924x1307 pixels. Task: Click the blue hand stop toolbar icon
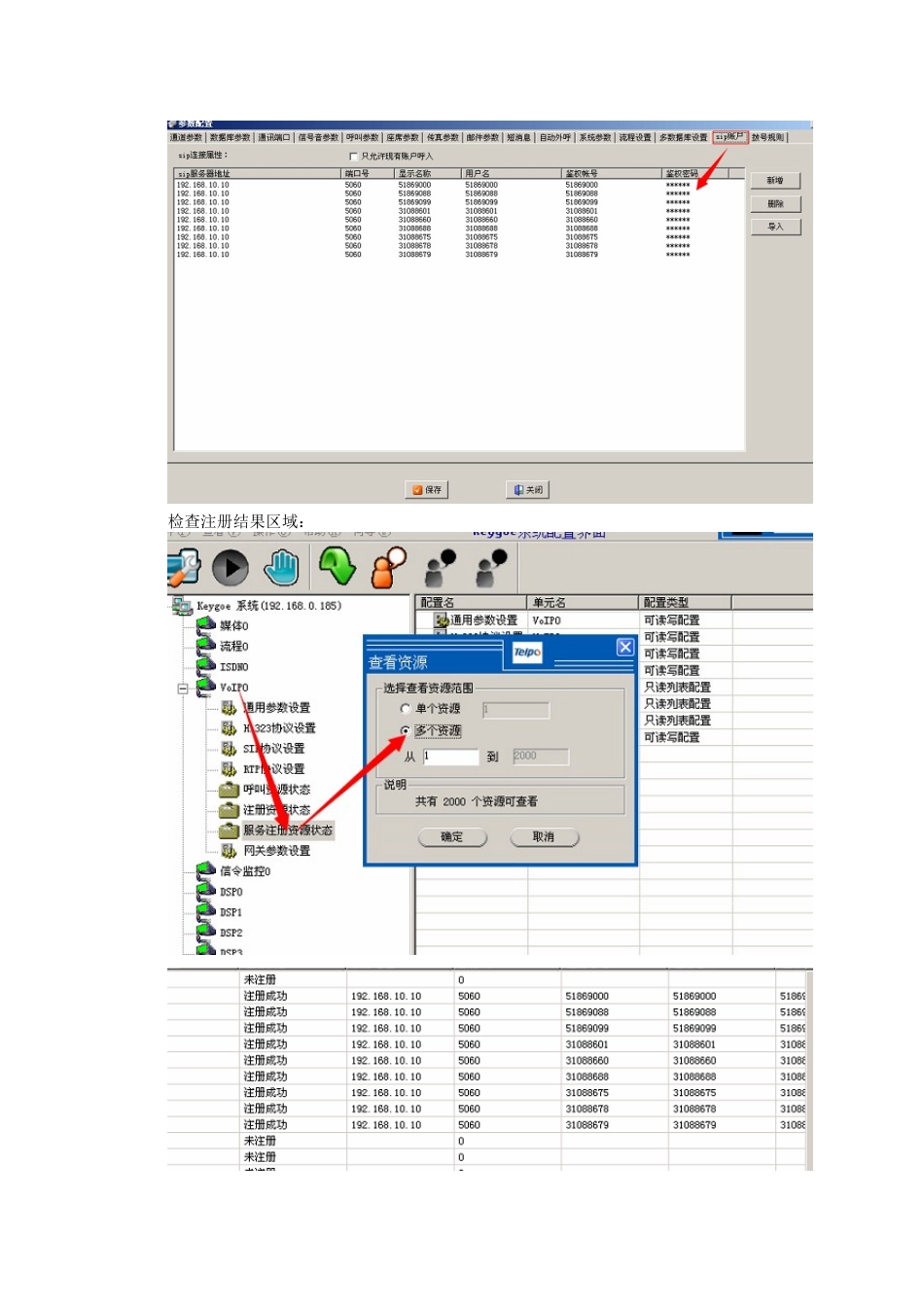pos(281,567)
